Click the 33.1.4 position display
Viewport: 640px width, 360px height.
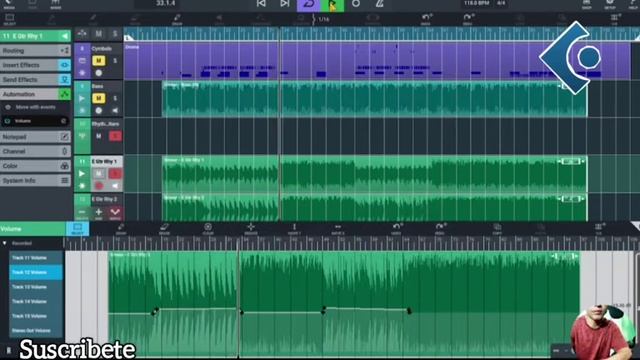pos(166,4)
